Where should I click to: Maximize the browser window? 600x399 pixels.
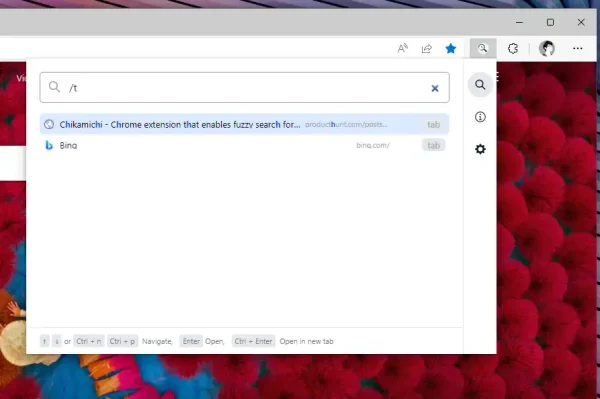[550, 22]
